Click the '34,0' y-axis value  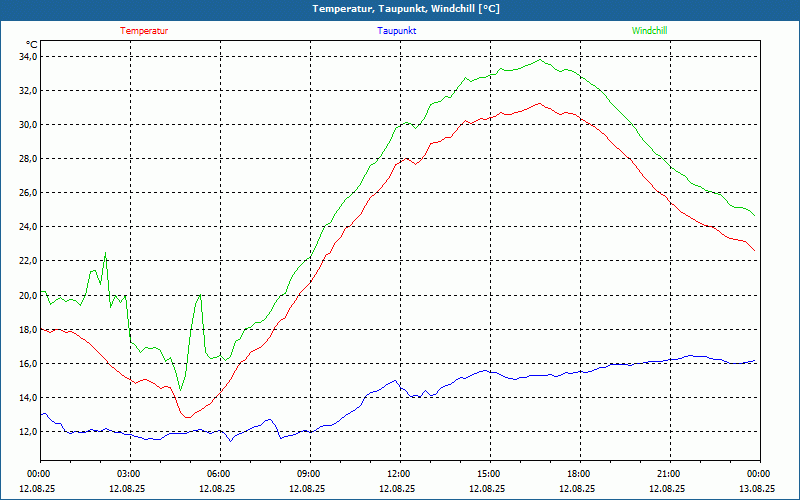(x=29, y=57)
